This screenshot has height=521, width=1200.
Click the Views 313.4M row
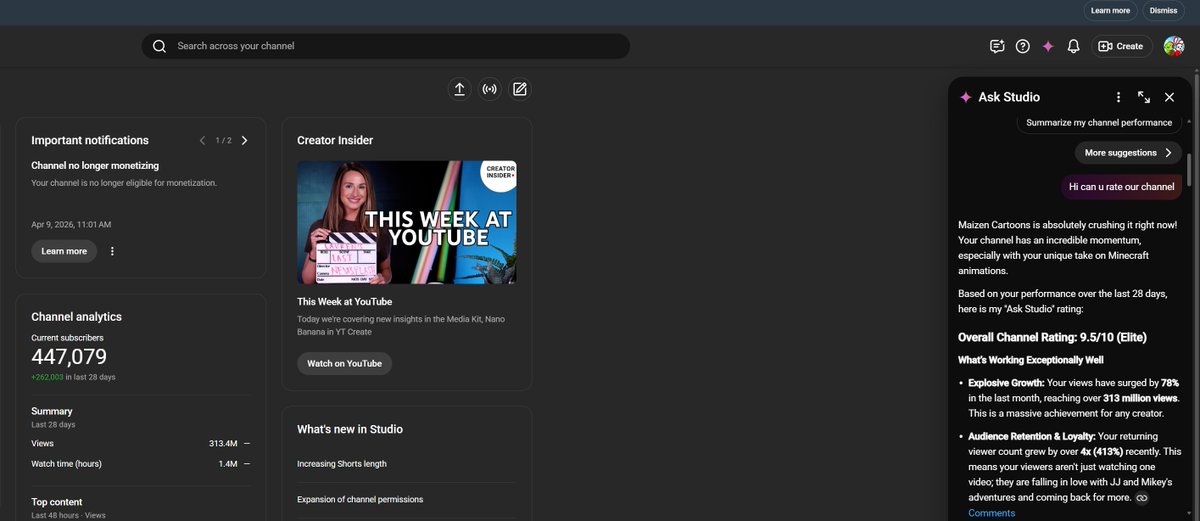[x=141, y=443]
